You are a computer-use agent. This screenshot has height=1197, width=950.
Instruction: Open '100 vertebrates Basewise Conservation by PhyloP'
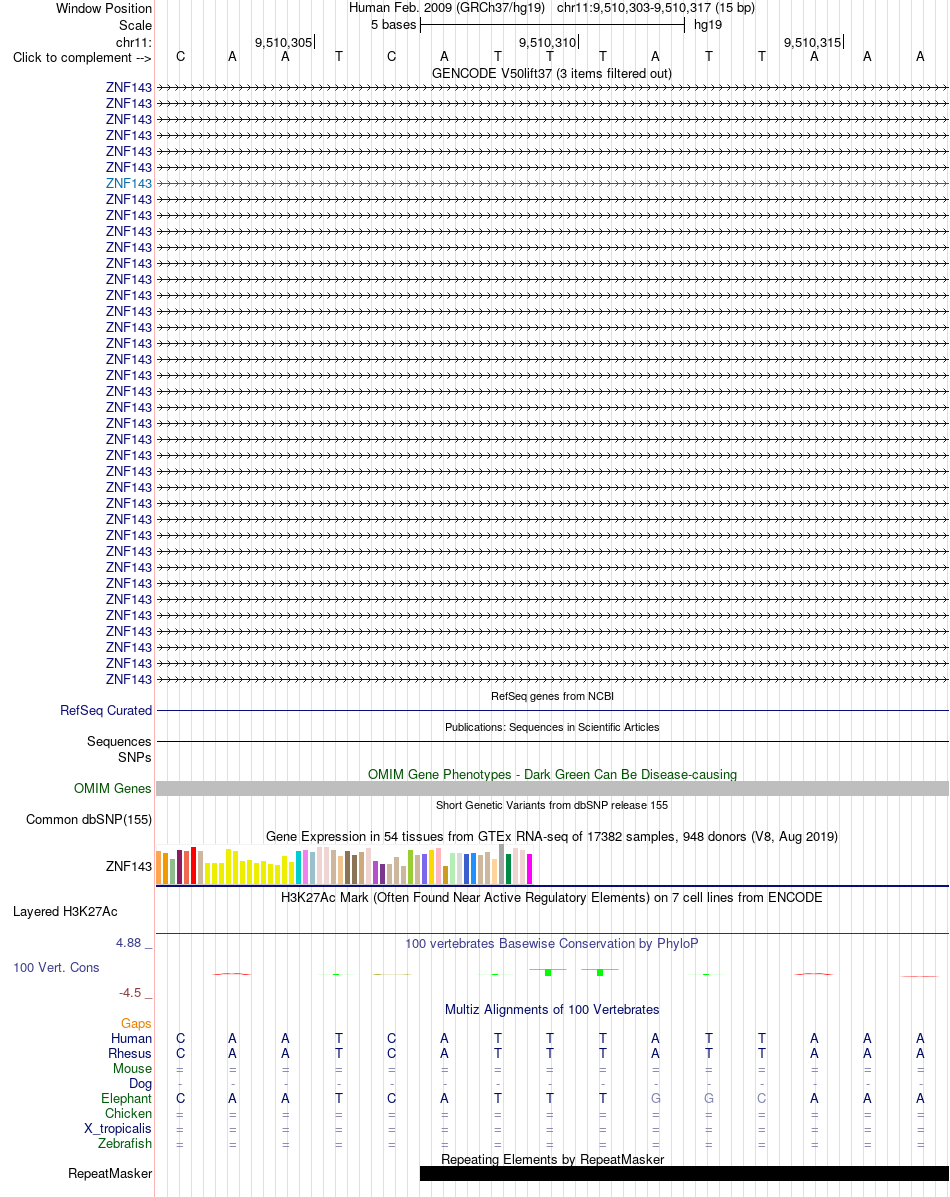552,944
